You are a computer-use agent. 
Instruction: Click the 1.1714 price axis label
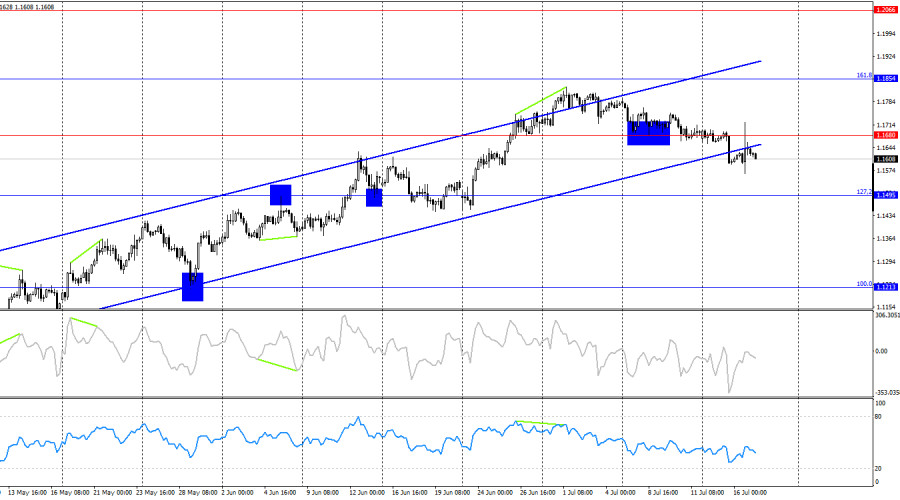point(886,125)
